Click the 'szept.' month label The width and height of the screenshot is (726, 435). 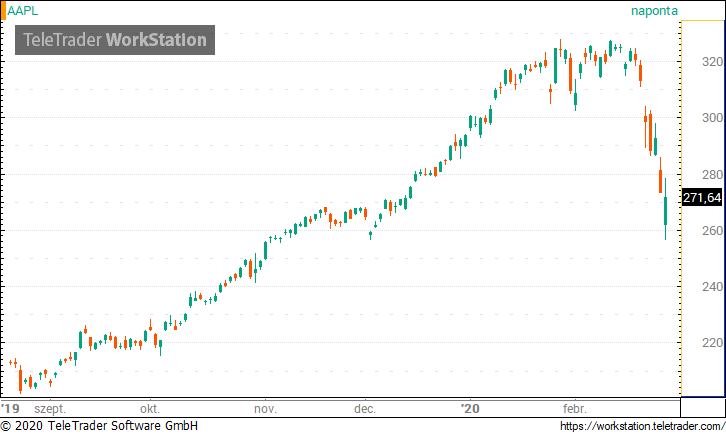(x=50, y=409)
